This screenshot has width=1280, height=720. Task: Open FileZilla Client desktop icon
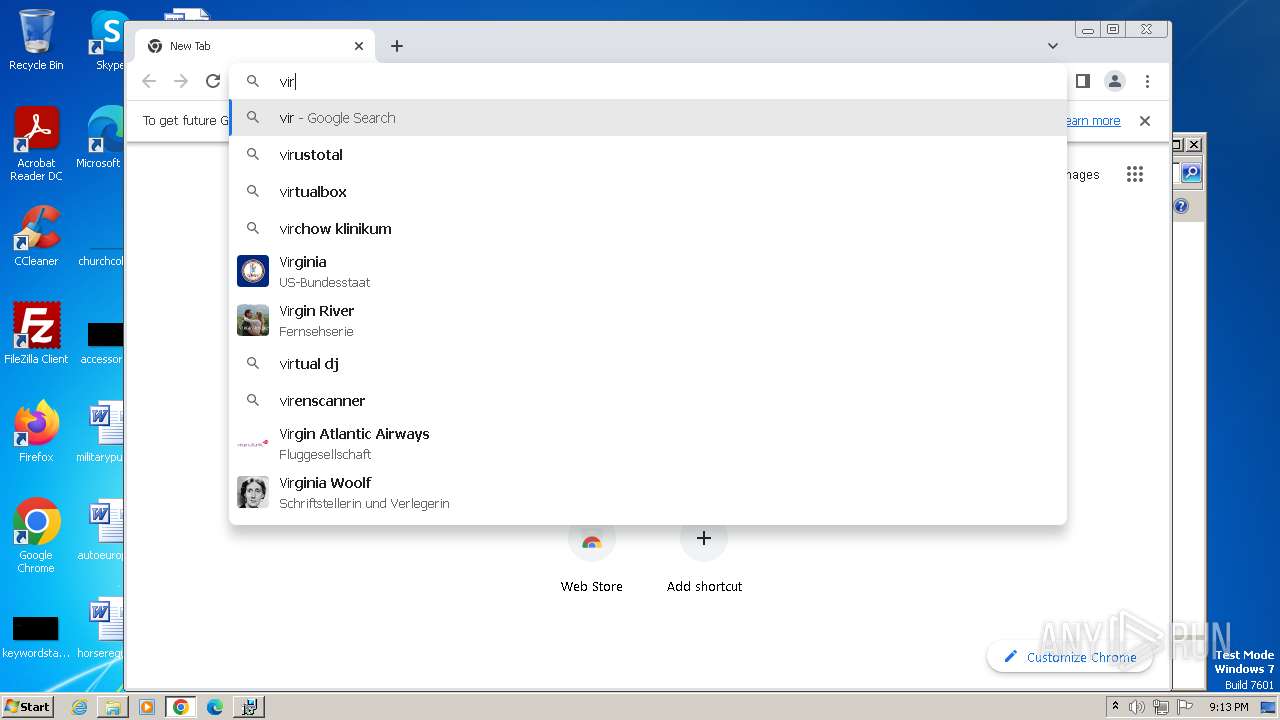tap(36, 333)
